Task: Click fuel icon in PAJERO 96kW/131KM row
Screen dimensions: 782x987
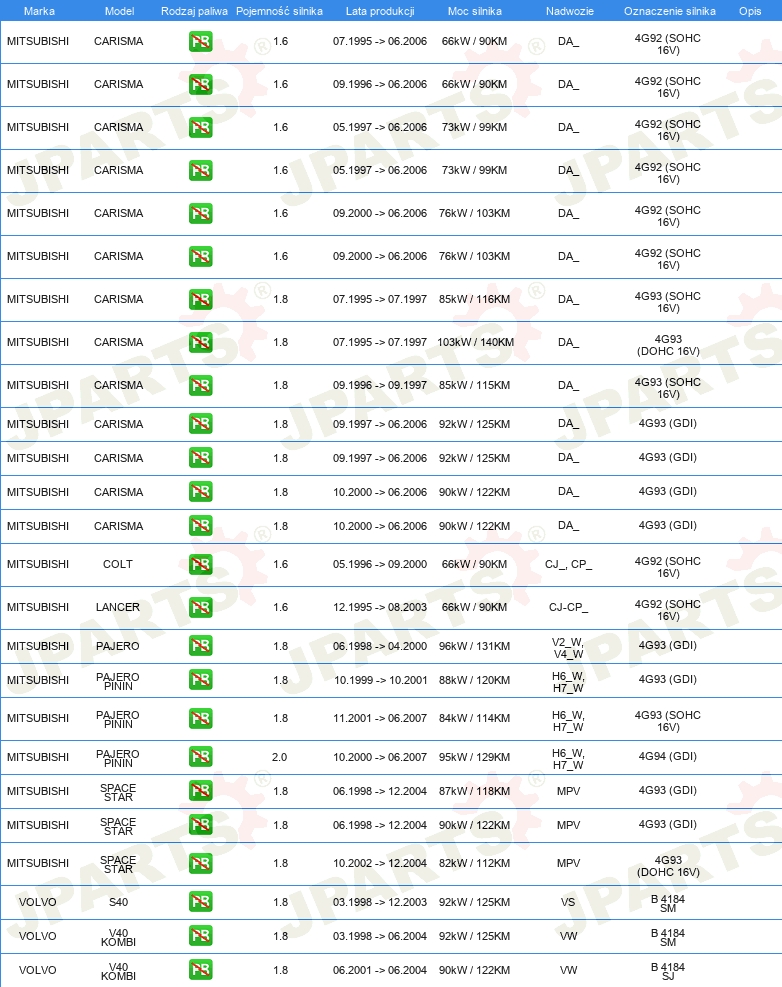Action: (x=200, y=646)
